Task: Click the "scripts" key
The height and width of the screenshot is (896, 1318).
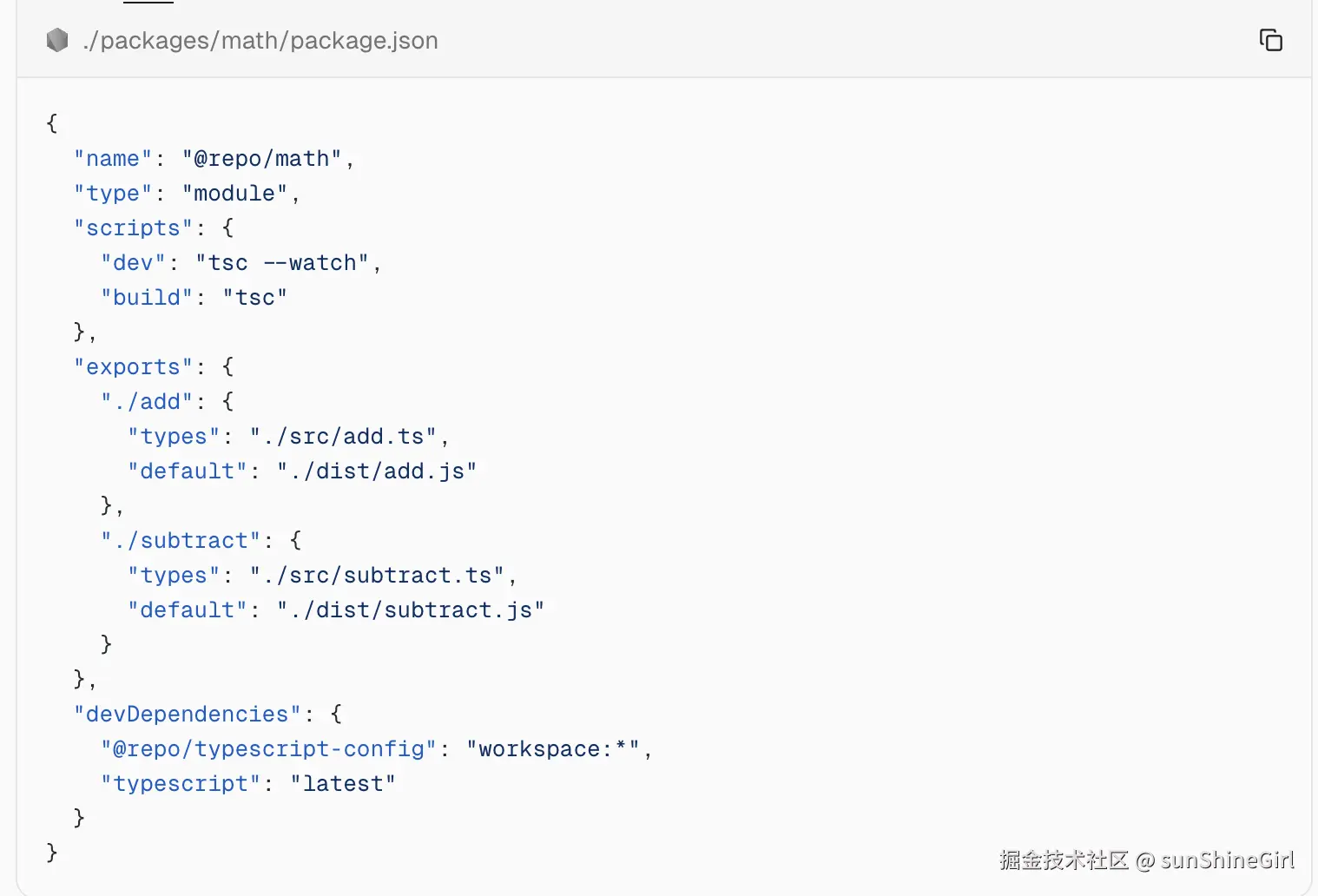Action: tap(133, 228)
